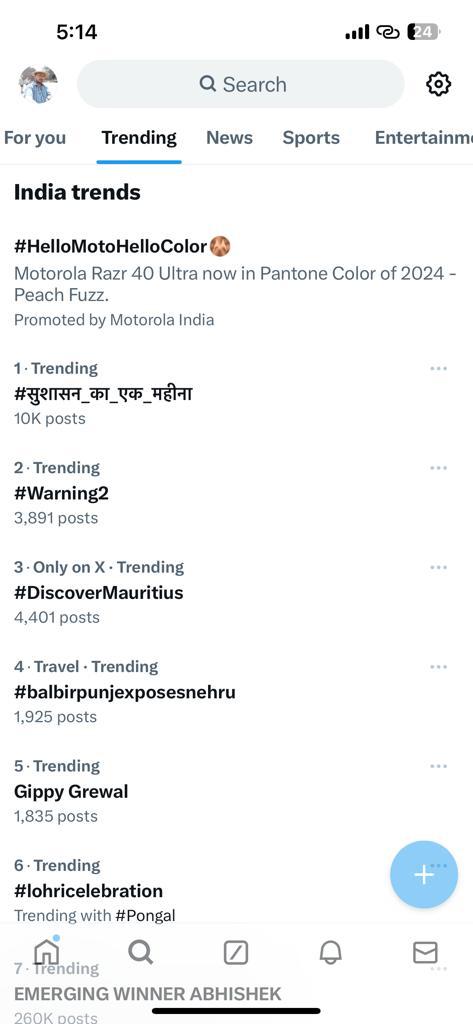
Task: Open more options for first Hindi trend
Action: [x=438, y=369]
